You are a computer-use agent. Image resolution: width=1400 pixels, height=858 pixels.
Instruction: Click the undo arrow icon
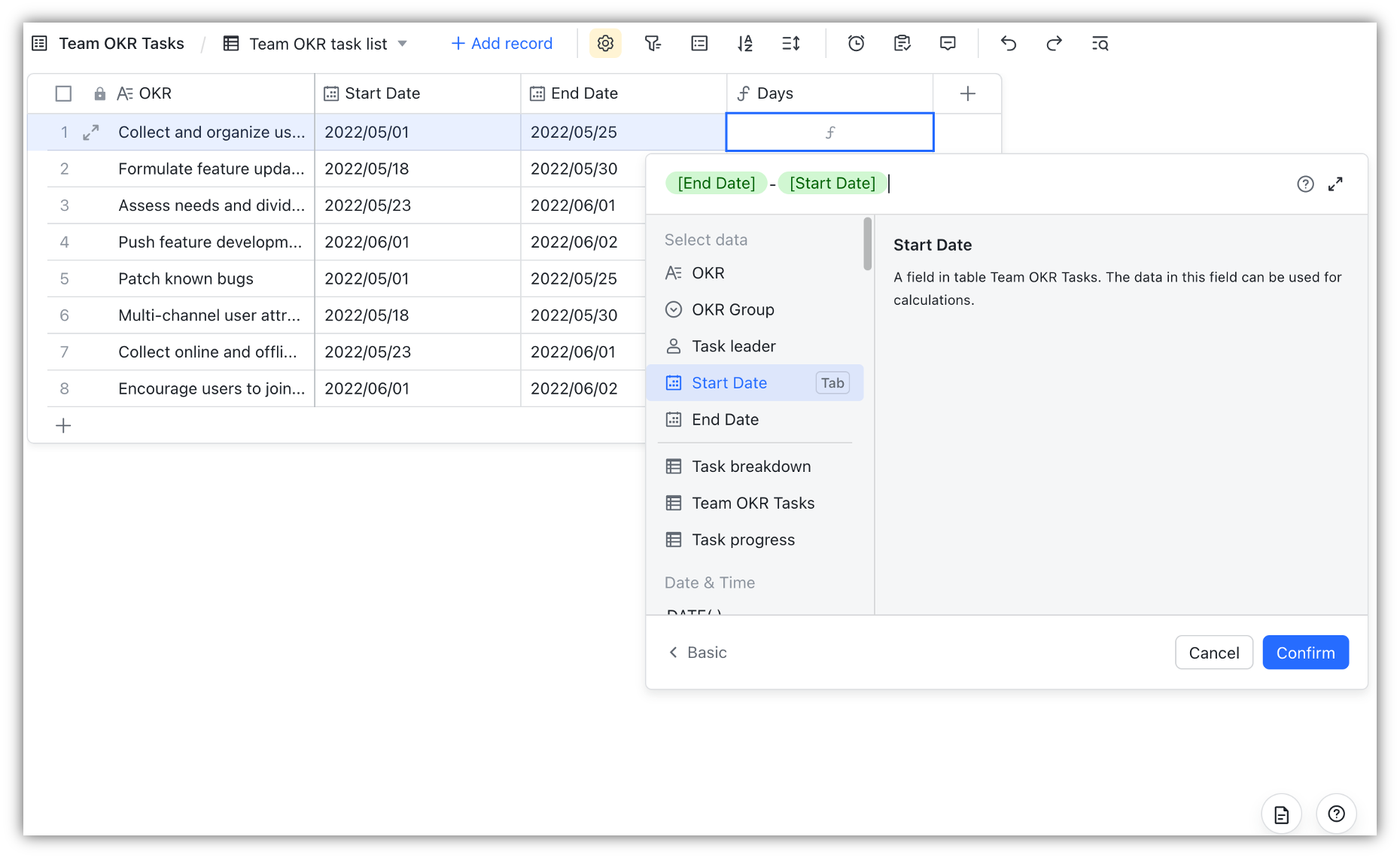pos(1008,44)
